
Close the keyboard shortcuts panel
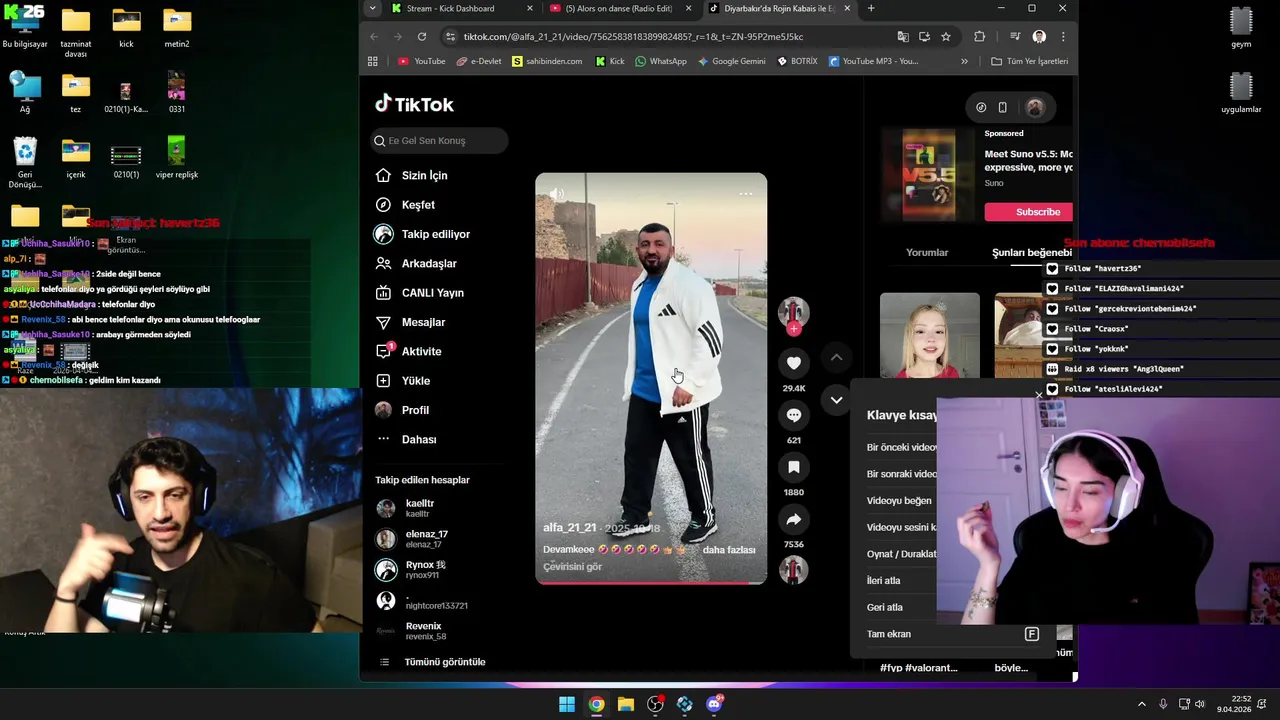1038,396
